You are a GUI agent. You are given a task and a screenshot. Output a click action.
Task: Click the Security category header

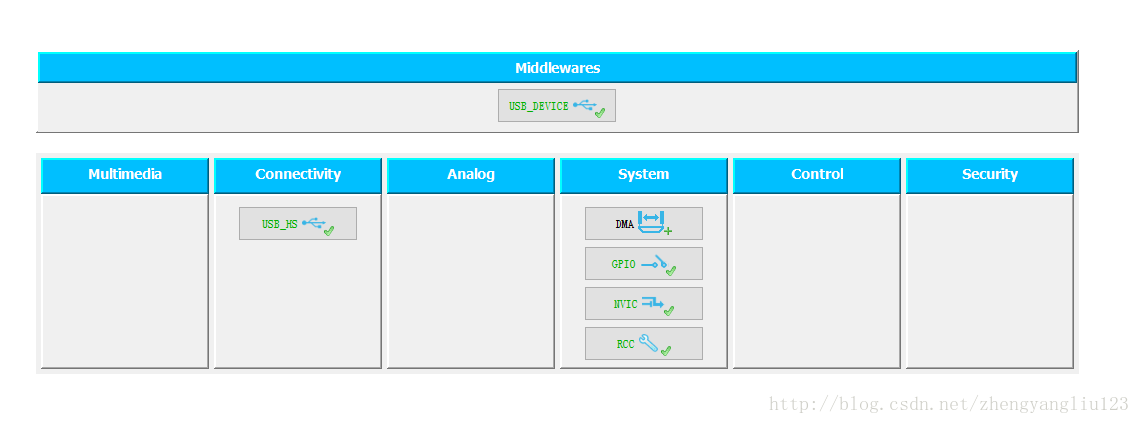pyautogui.click(x=990, y=175)
